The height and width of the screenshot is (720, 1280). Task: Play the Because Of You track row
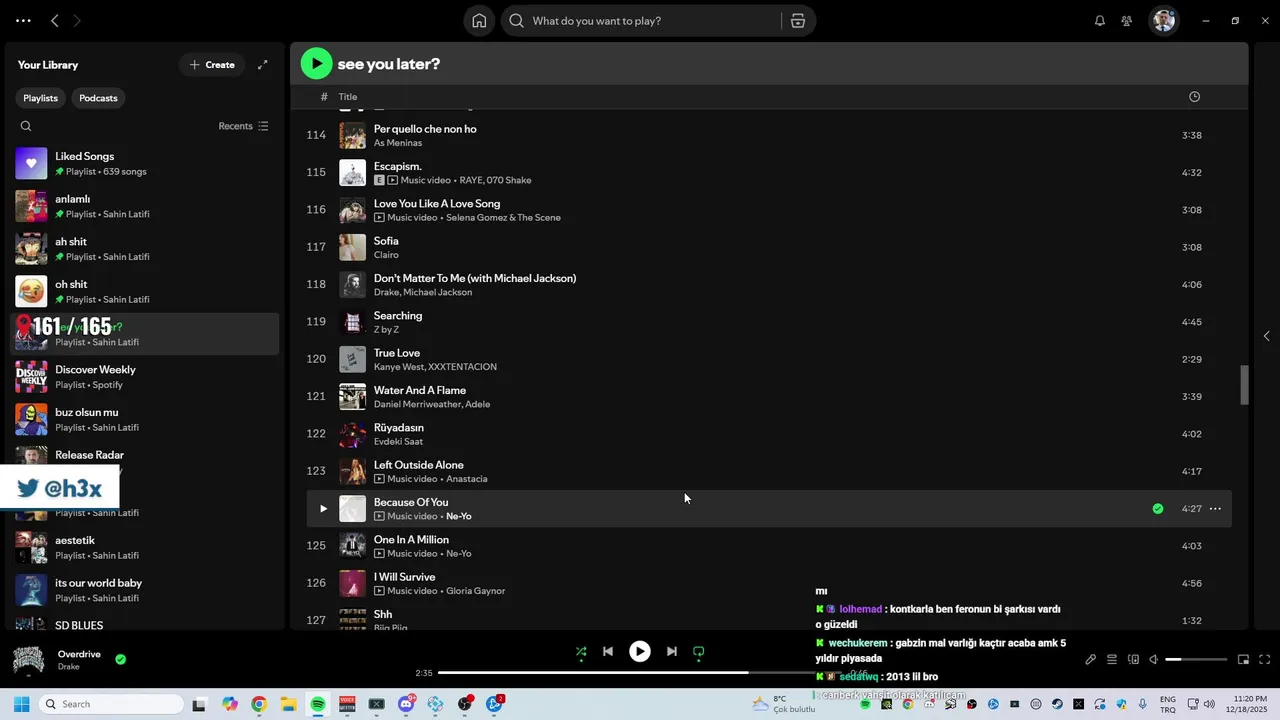pos(323,509)
